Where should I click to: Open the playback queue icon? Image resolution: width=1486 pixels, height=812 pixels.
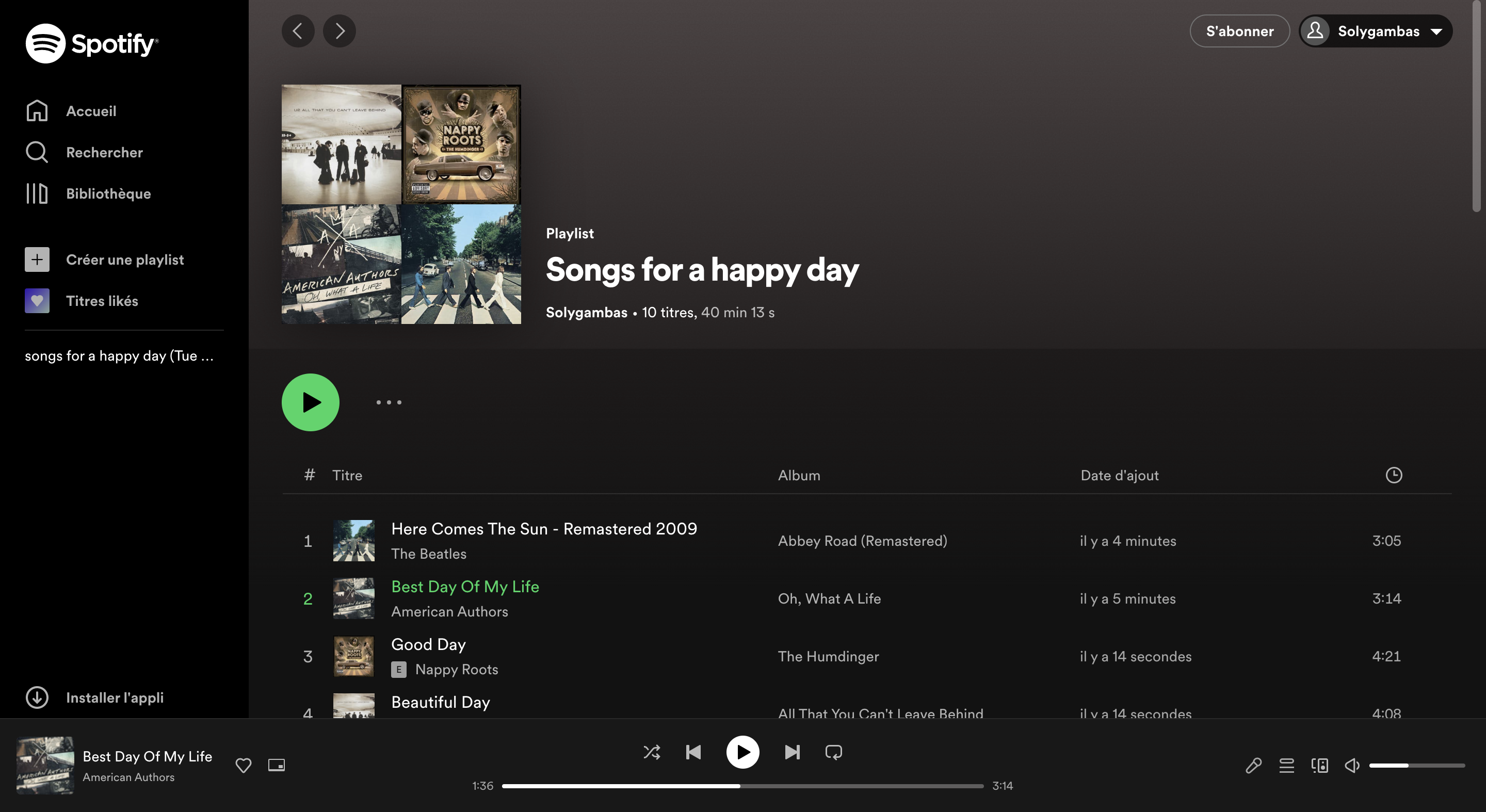tap(1286, 766)
